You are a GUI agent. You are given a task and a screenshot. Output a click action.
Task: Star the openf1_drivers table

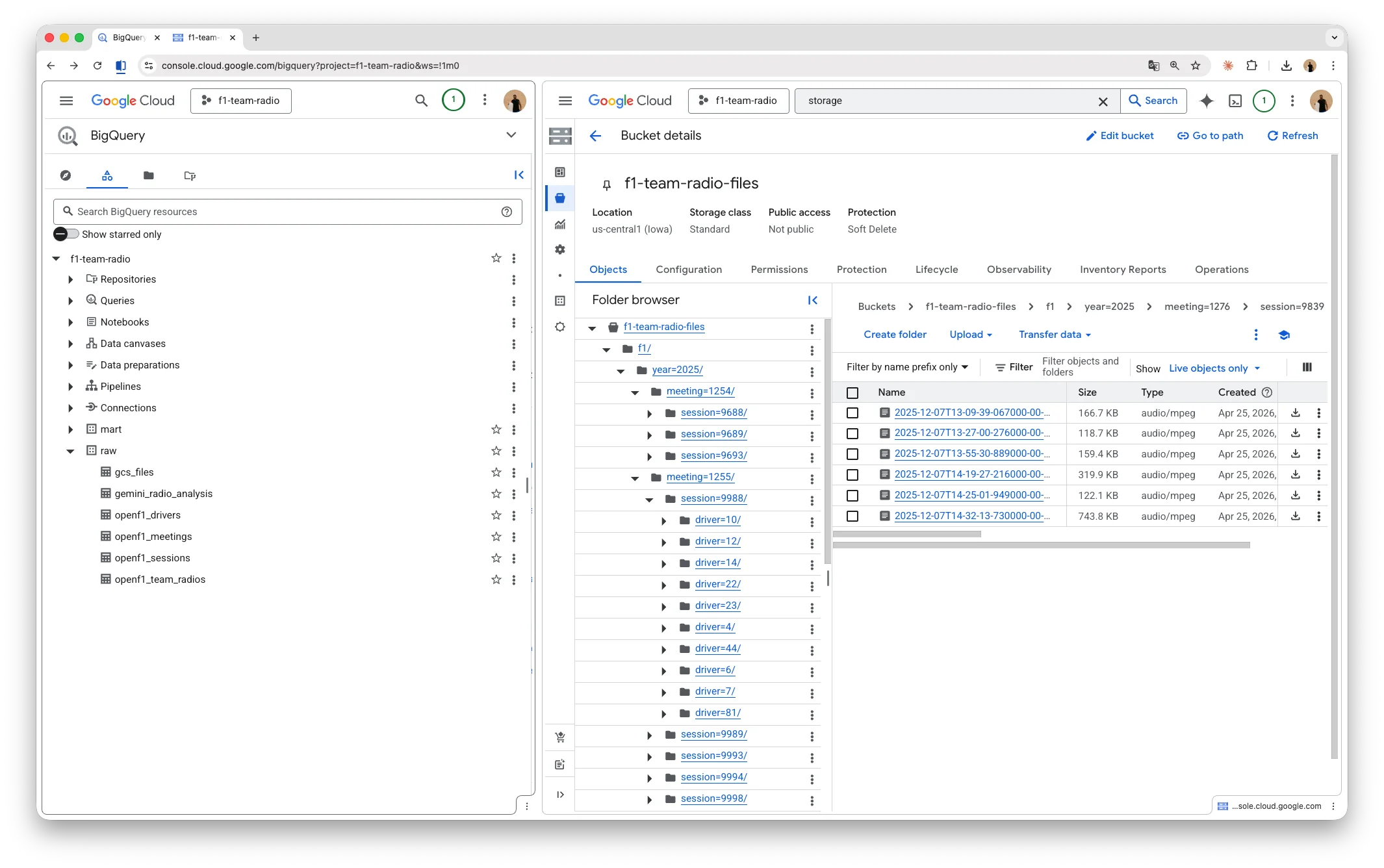(x=496, y=515)
